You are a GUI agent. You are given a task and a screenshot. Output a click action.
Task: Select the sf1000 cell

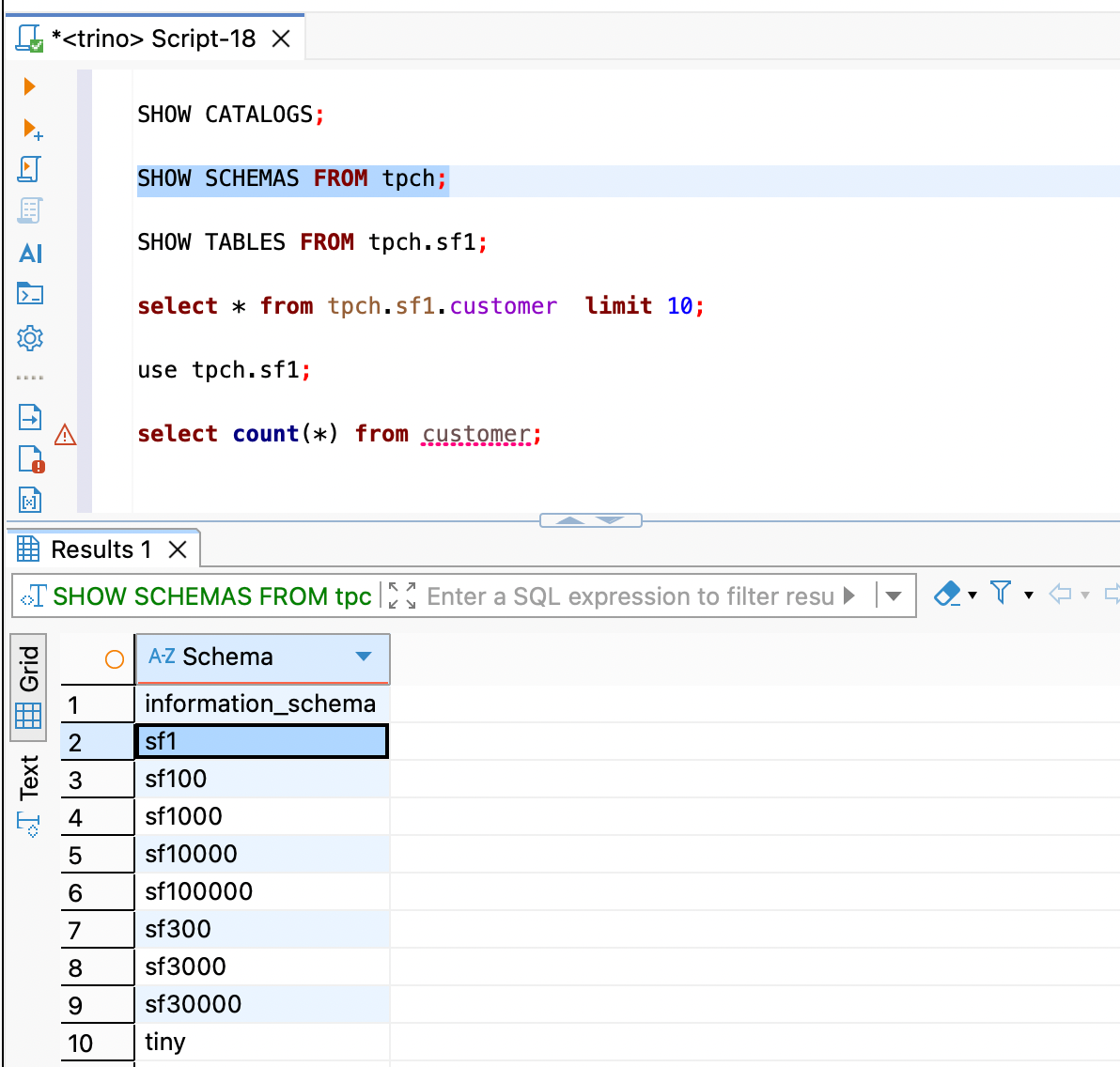tap(262, 816)
